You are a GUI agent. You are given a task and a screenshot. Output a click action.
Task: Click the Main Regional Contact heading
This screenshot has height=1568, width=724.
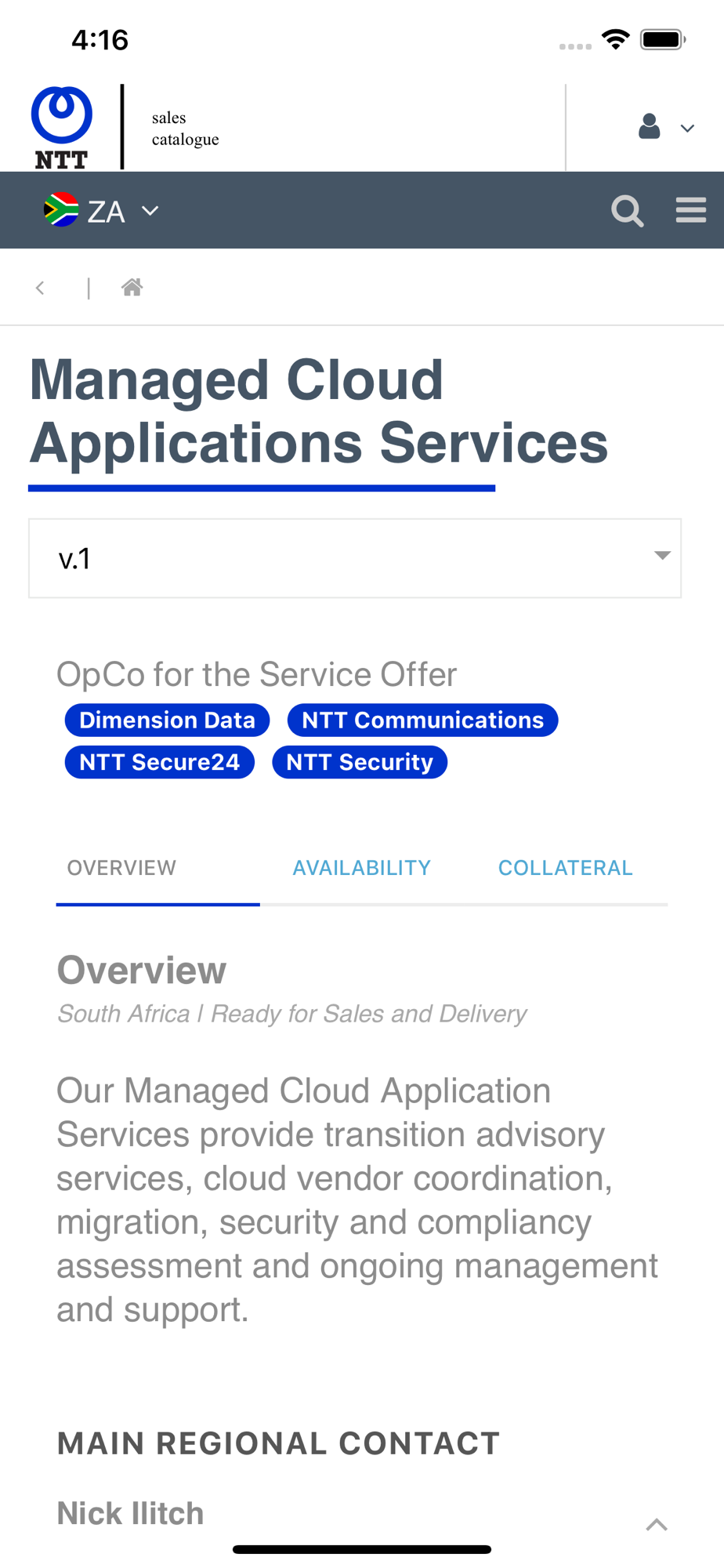278,1443
